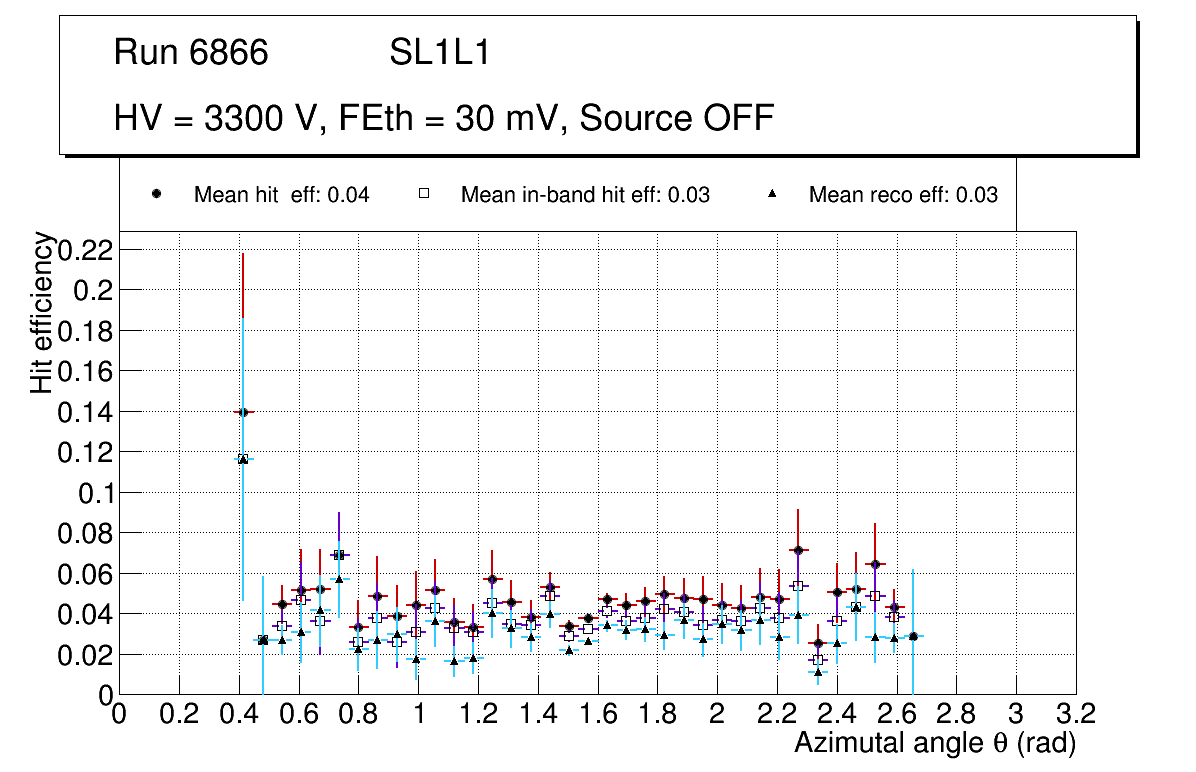This screenshot has width=1196, height=772.
Task: Click the 0.22 tick label on y-axis
Action: [x=85, y=249]
